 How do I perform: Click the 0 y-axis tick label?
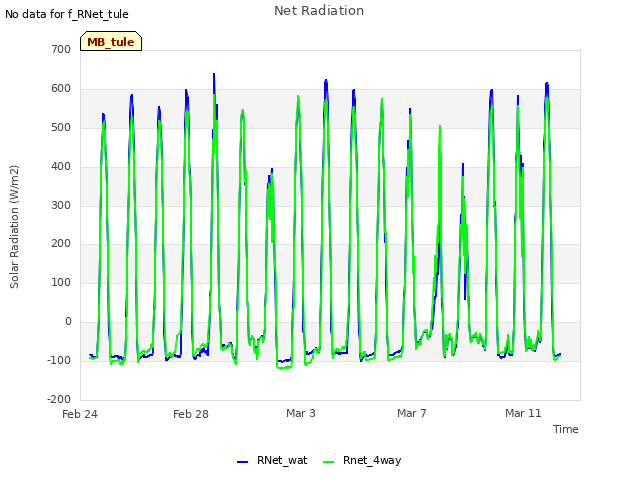point(68,322)
